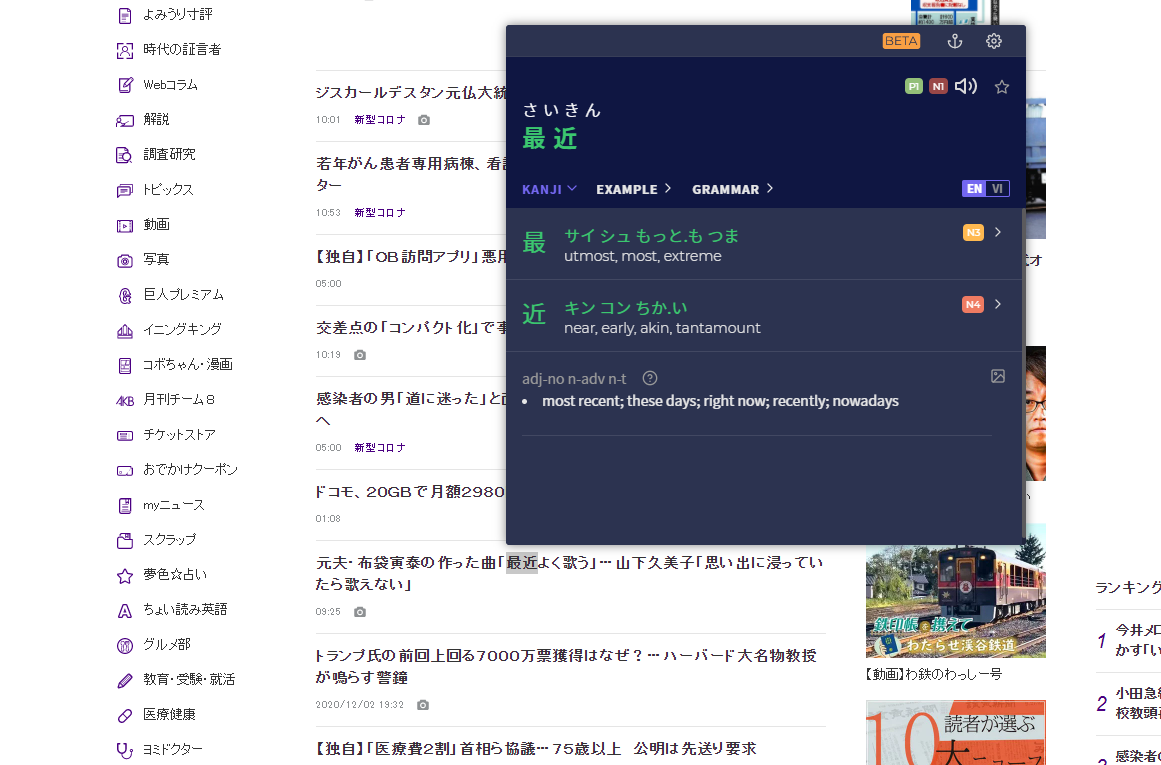The image size is (1161, 765).
Task: Open the 医療健康 sidebar link
Action: (x=170, y=715)
